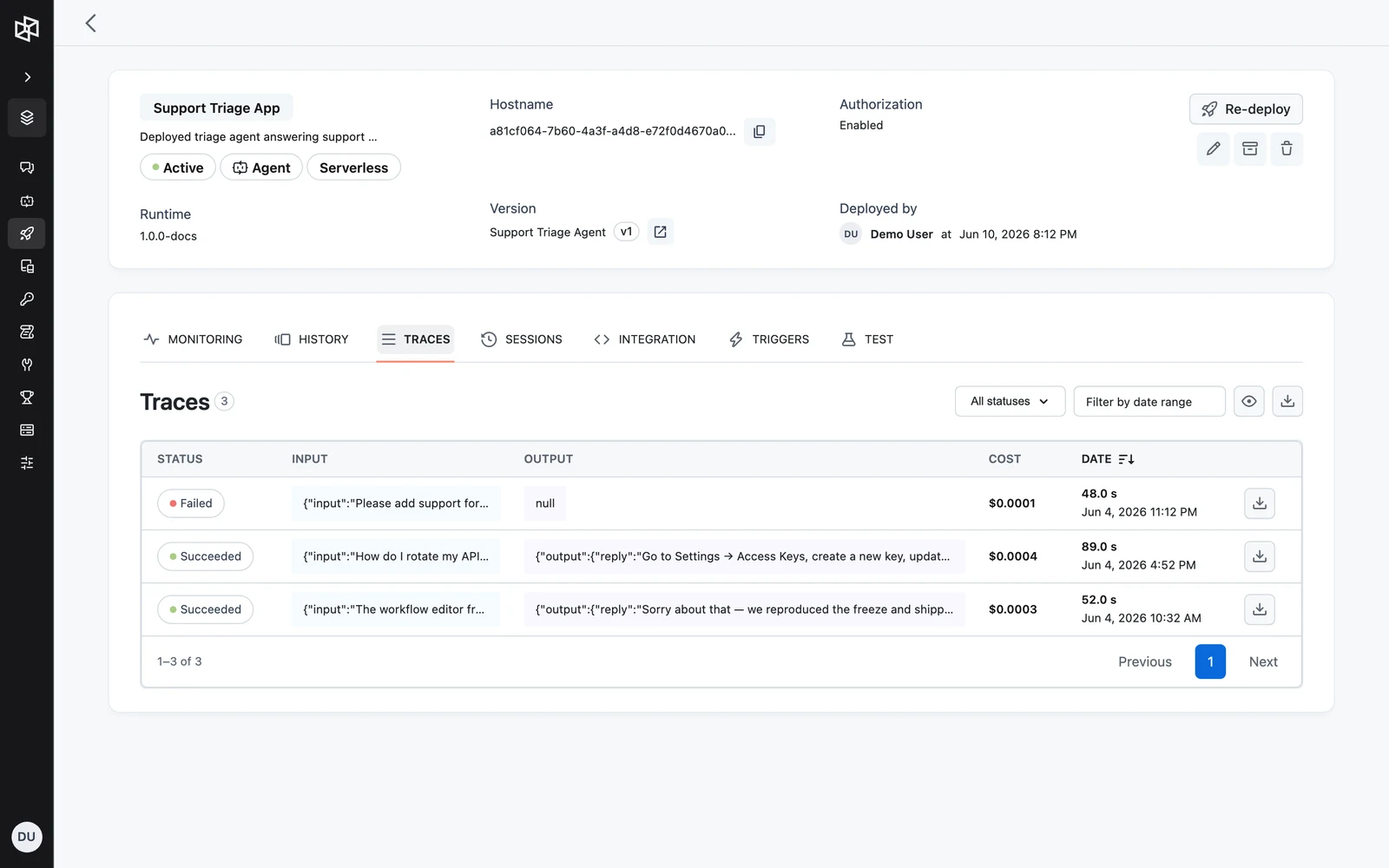
Task: Click the null output cell
Action: pyautogui.click(x=545, y=503)
